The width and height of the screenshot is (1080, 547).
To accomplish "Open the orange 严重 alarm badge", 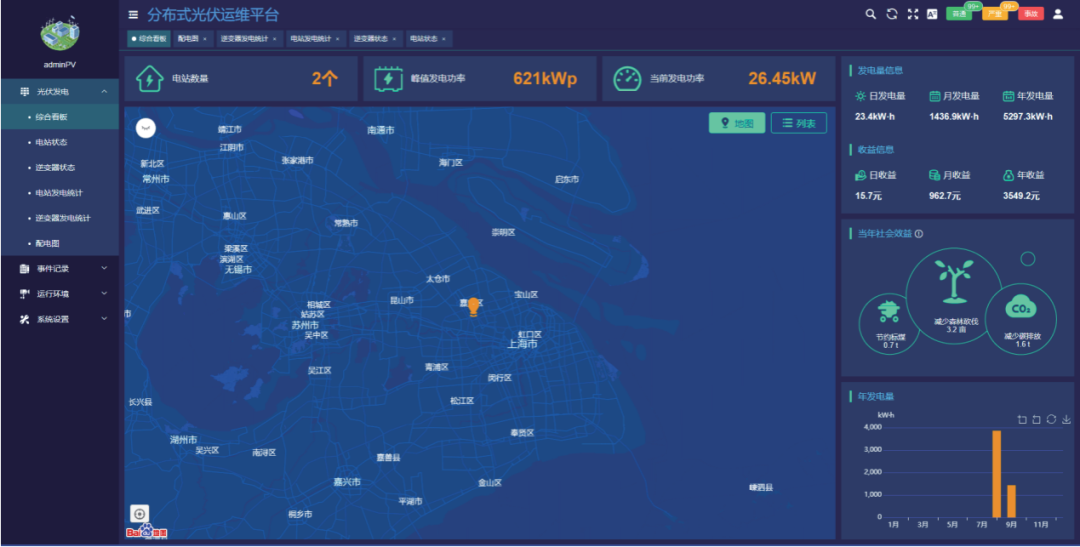I will pyautogui.click(x=995, y=14).
